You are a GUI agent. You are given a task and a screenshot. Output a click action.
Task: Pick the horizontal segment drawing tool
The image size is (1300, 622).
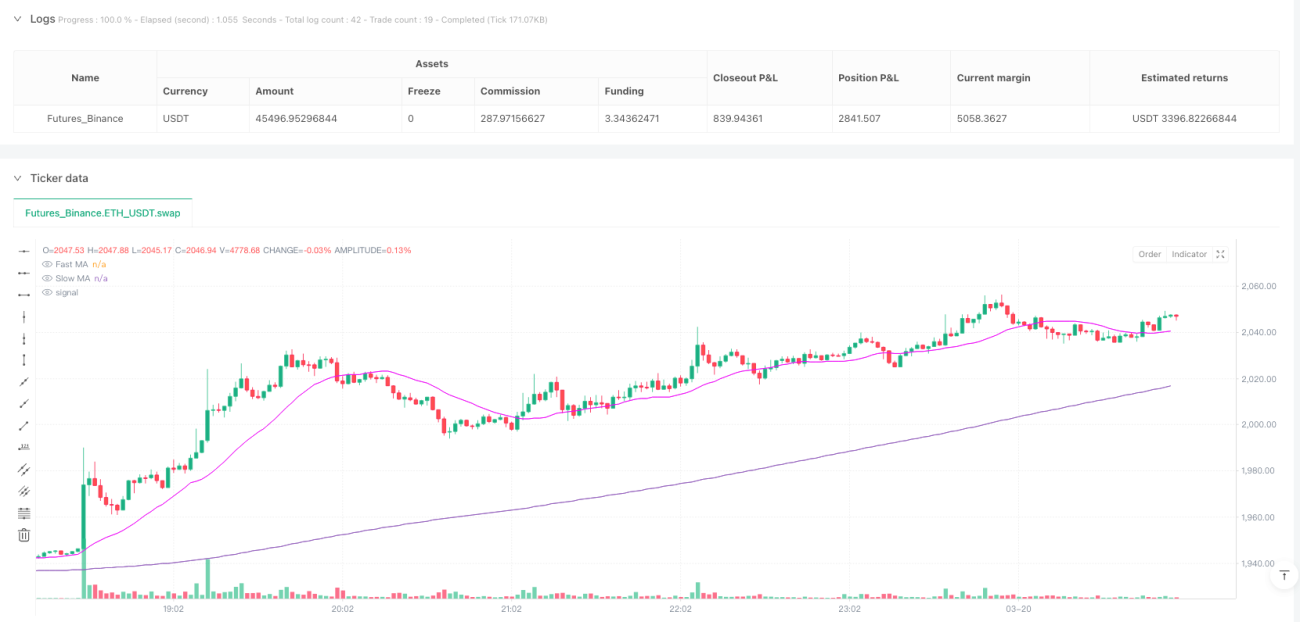(24, 295)
